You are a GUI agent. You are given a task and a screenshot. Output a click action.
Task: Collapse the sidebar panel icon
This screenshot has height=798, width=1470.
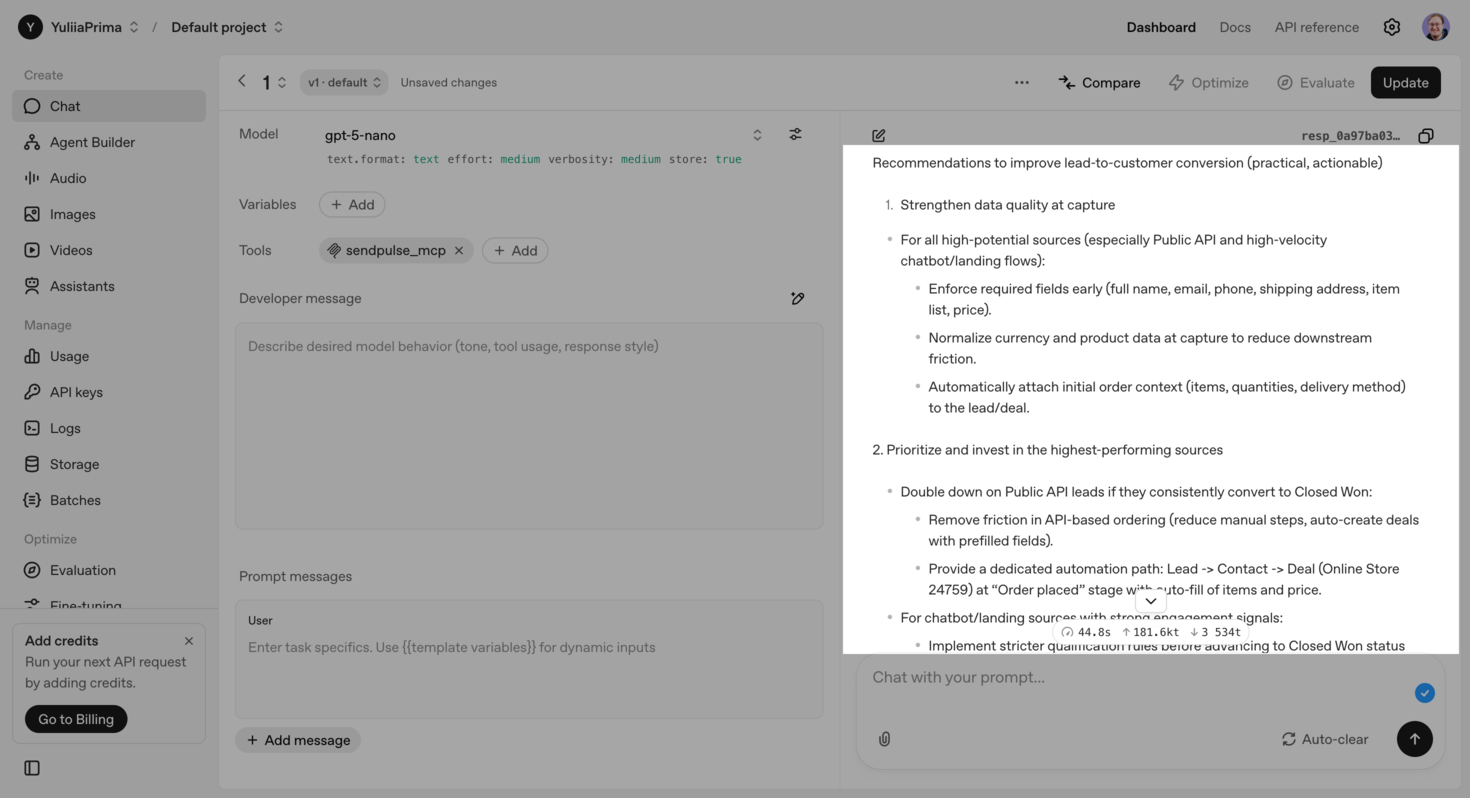tap(32, 768)
